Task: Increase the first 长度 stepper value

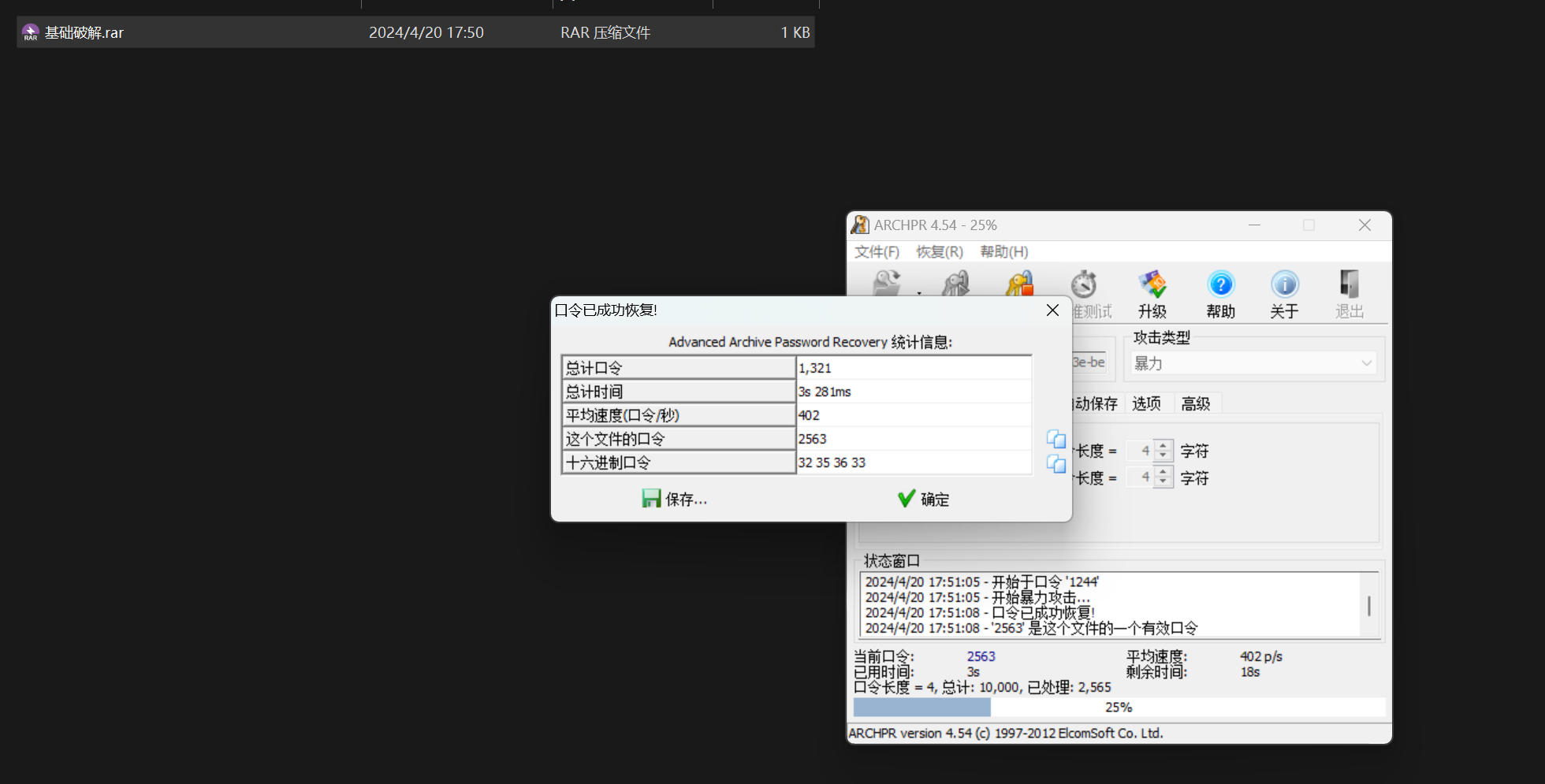Action: click(x=1163, y=446)
